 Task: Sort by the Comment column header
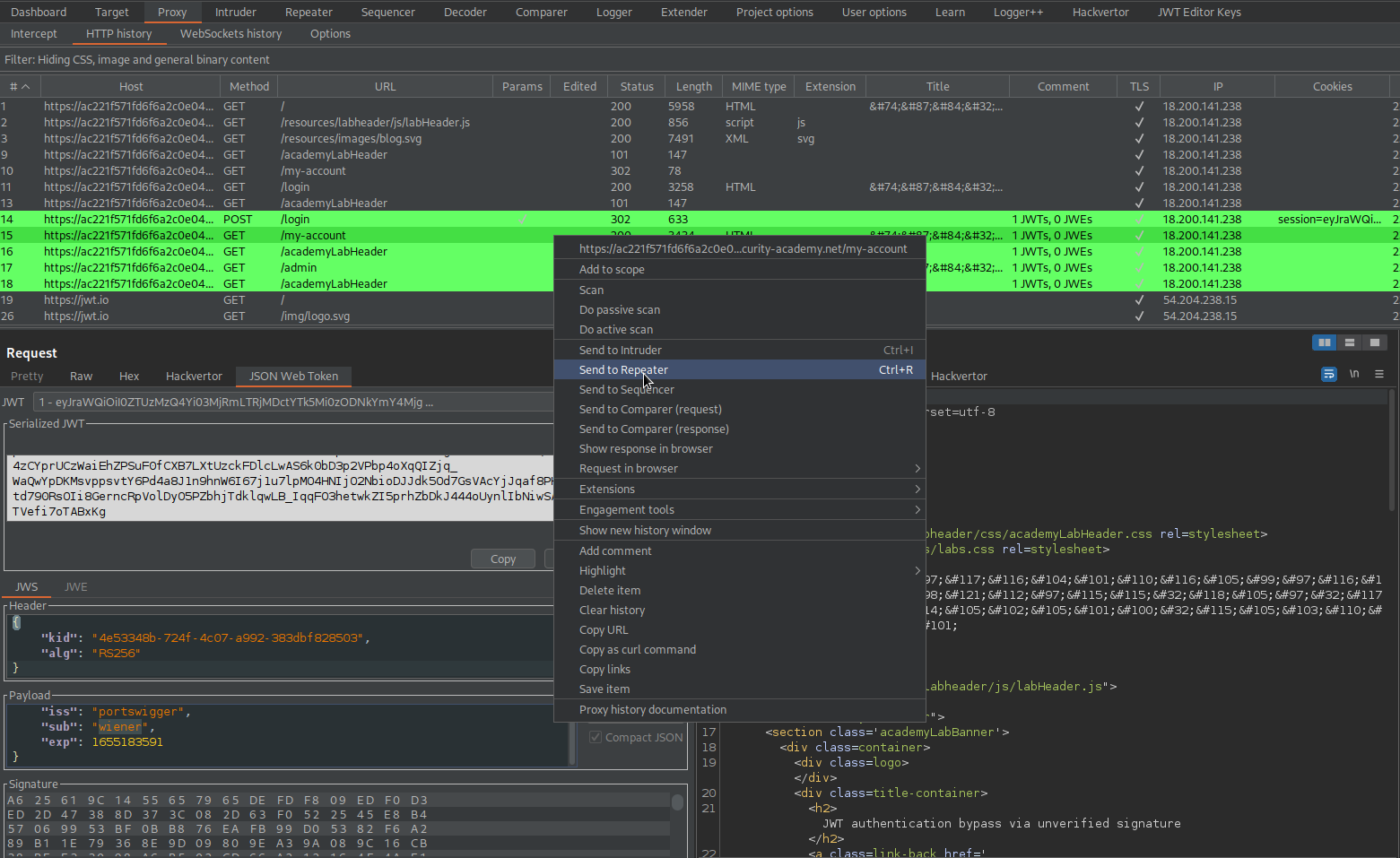coord(1064,87)
